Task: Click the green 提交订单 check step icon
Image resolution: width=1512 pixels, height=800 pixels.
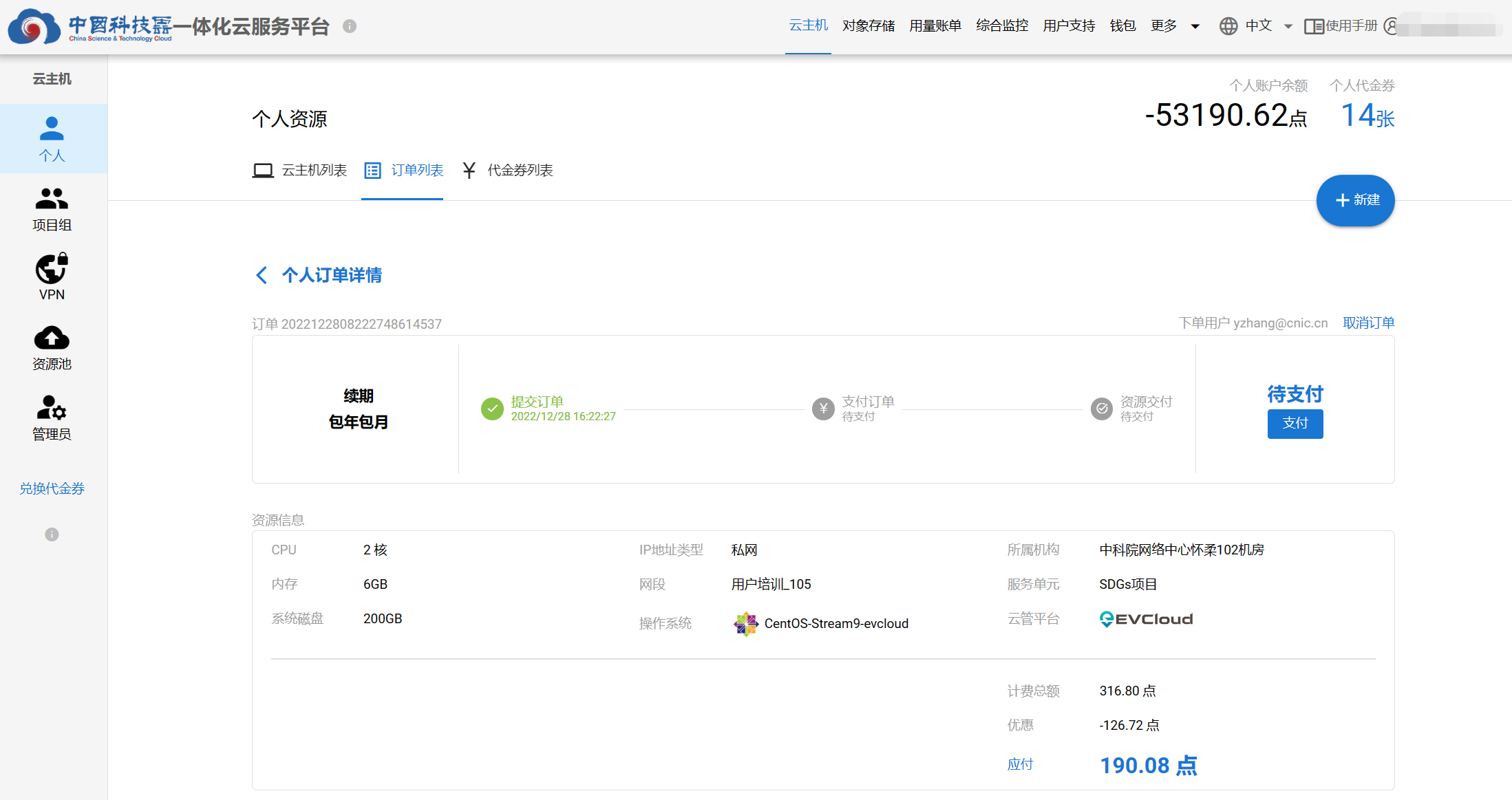Action: coord(492,409)
